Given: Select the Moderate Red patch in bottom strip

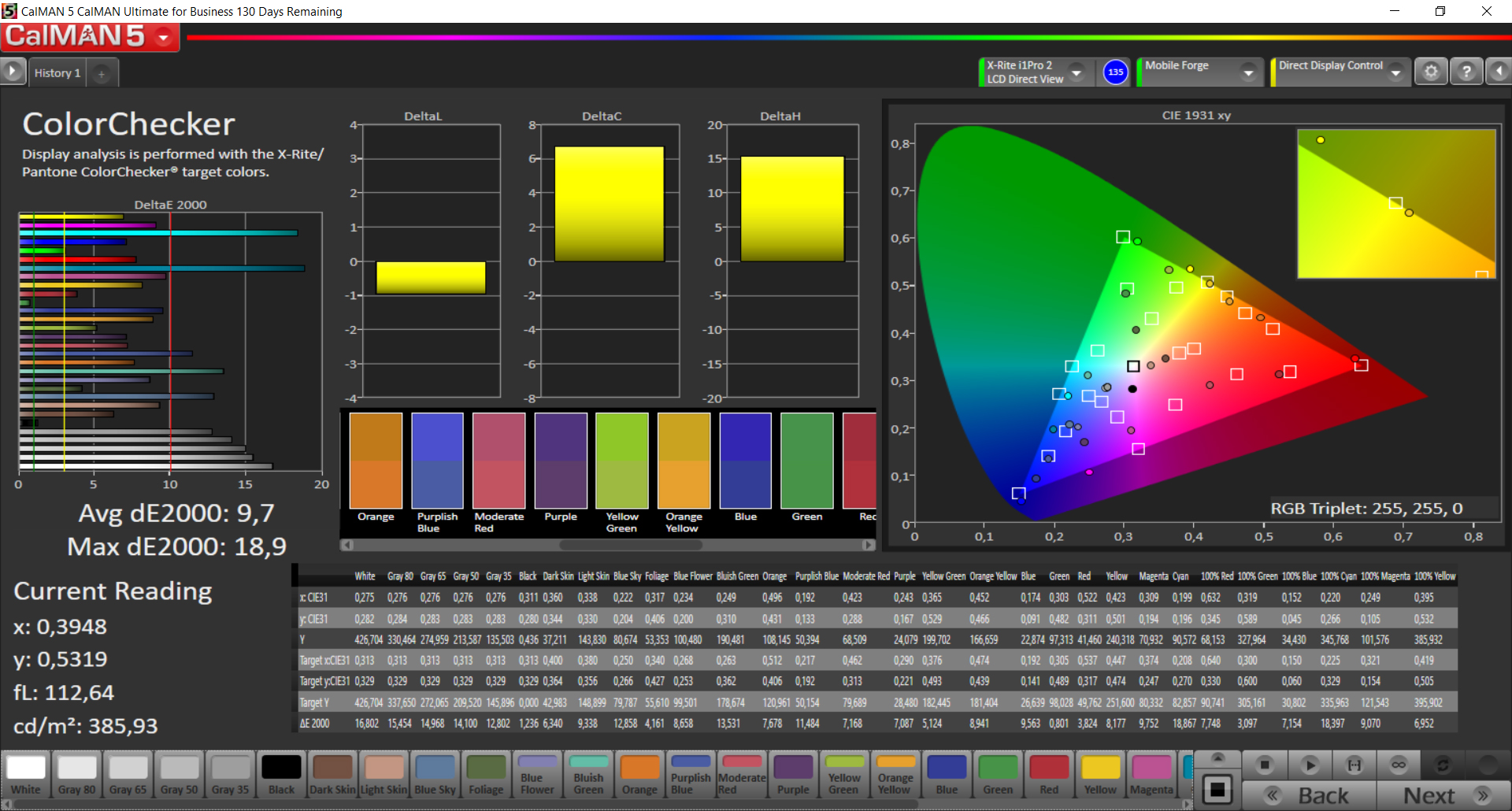Looking at the screenshot, I should [x=742, y=775].
